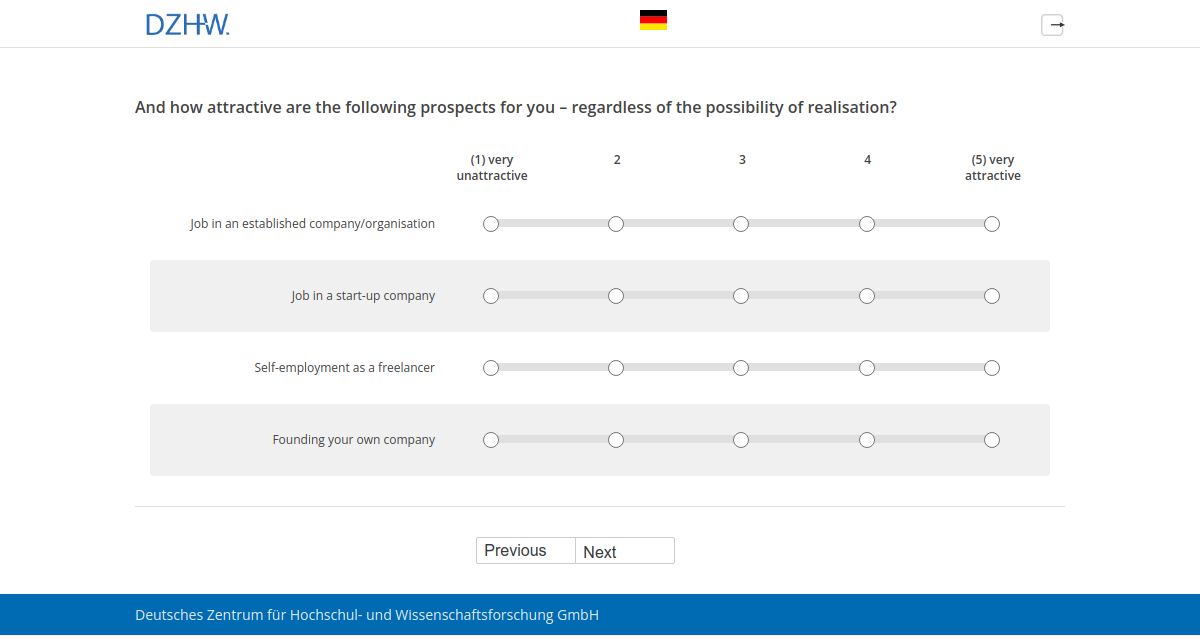Click the DZHW logo
1200x644 pixels.
(x=188, y=24)
